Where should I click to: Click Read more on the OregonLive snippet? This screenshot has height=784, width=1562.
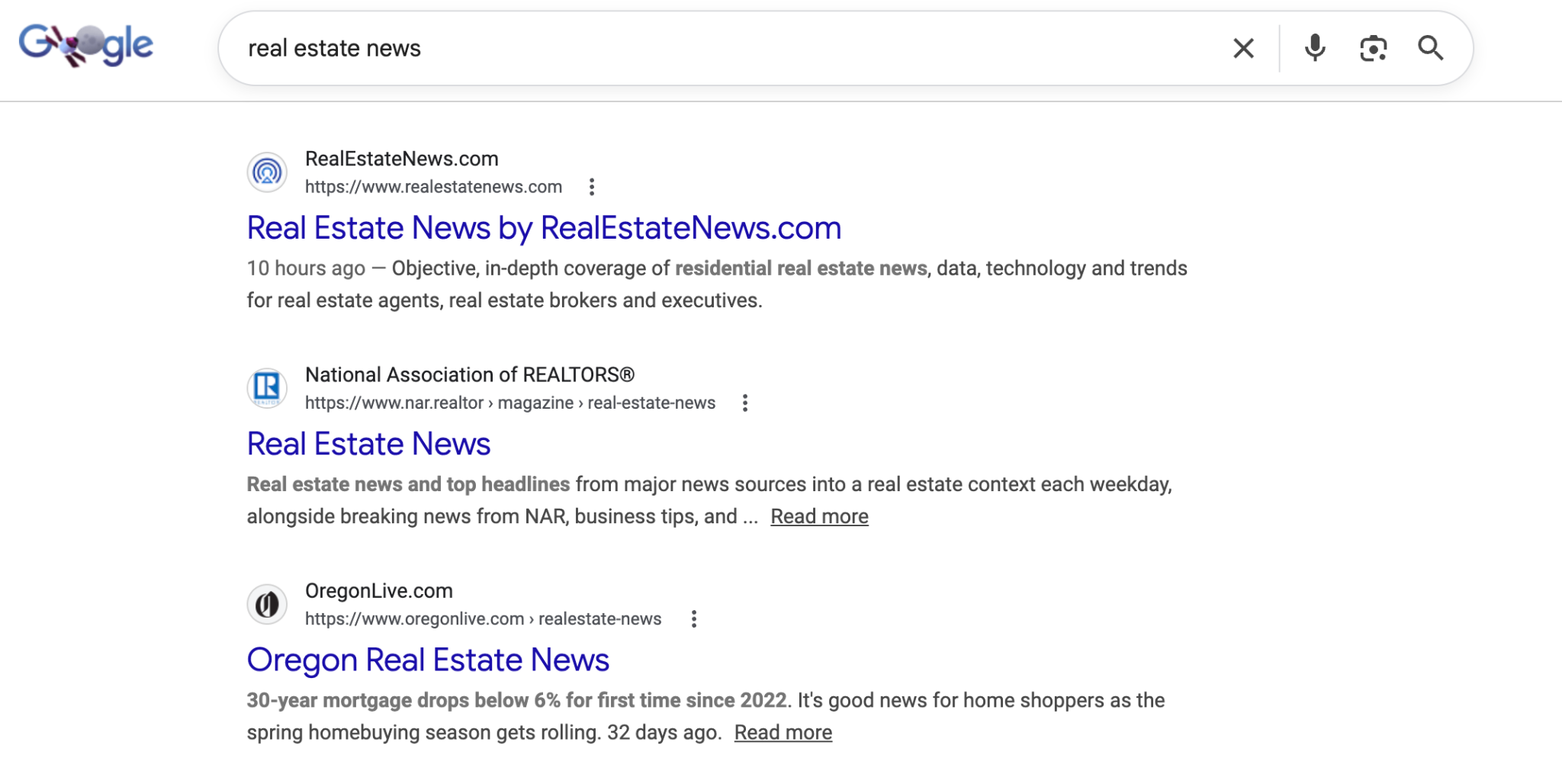[783, 731]
